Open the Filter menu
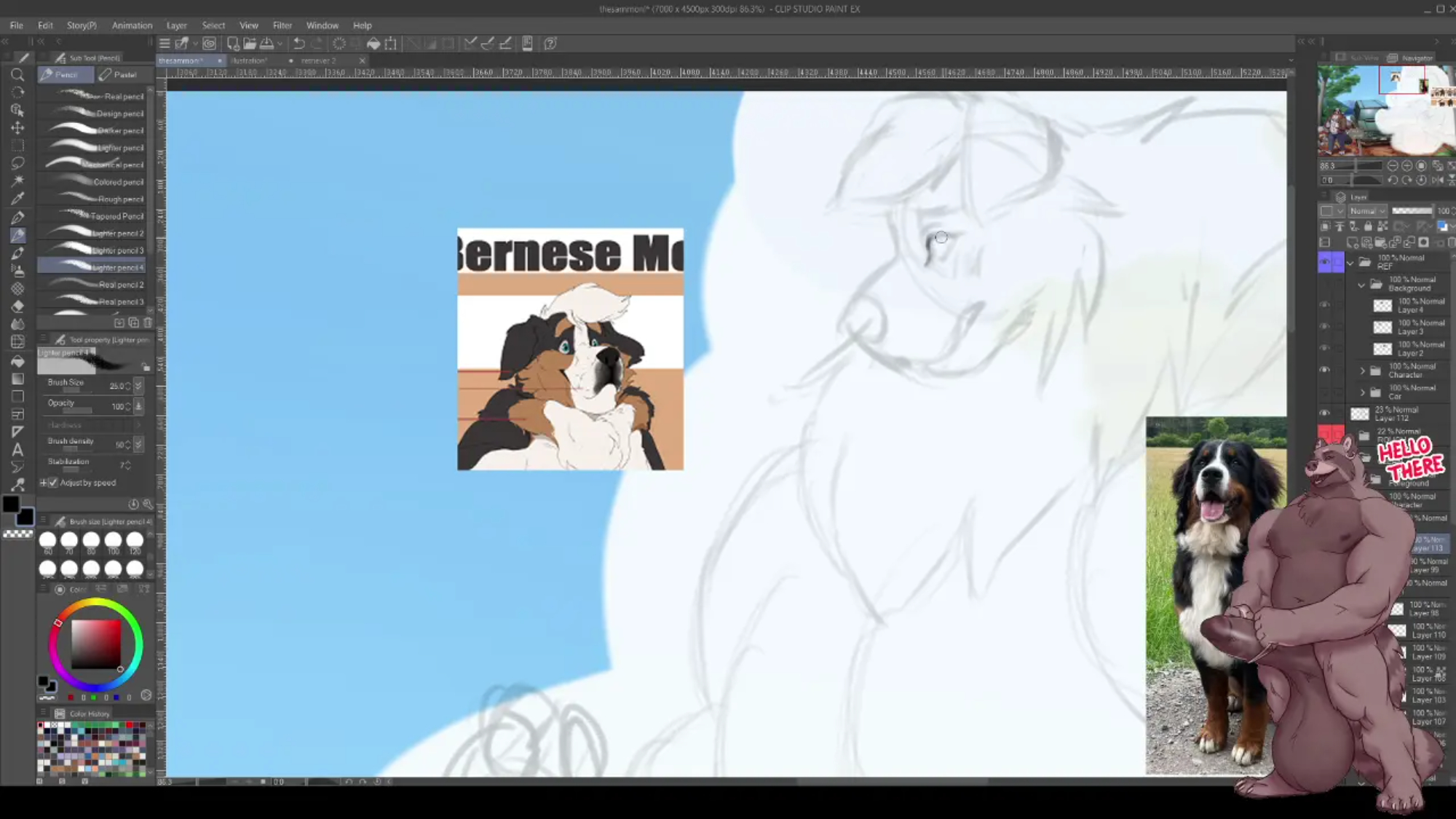The image size is (1456, 819). [x=282, y=25]
